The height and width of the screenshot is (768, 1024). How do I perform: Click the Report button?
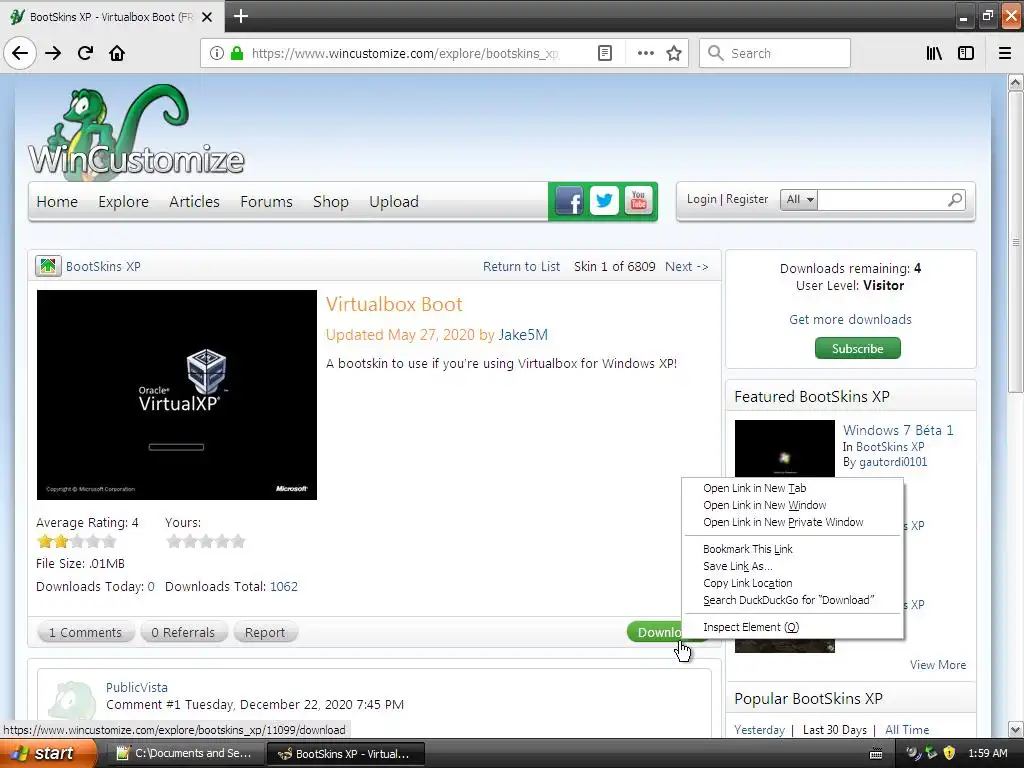tap(264, 632)
